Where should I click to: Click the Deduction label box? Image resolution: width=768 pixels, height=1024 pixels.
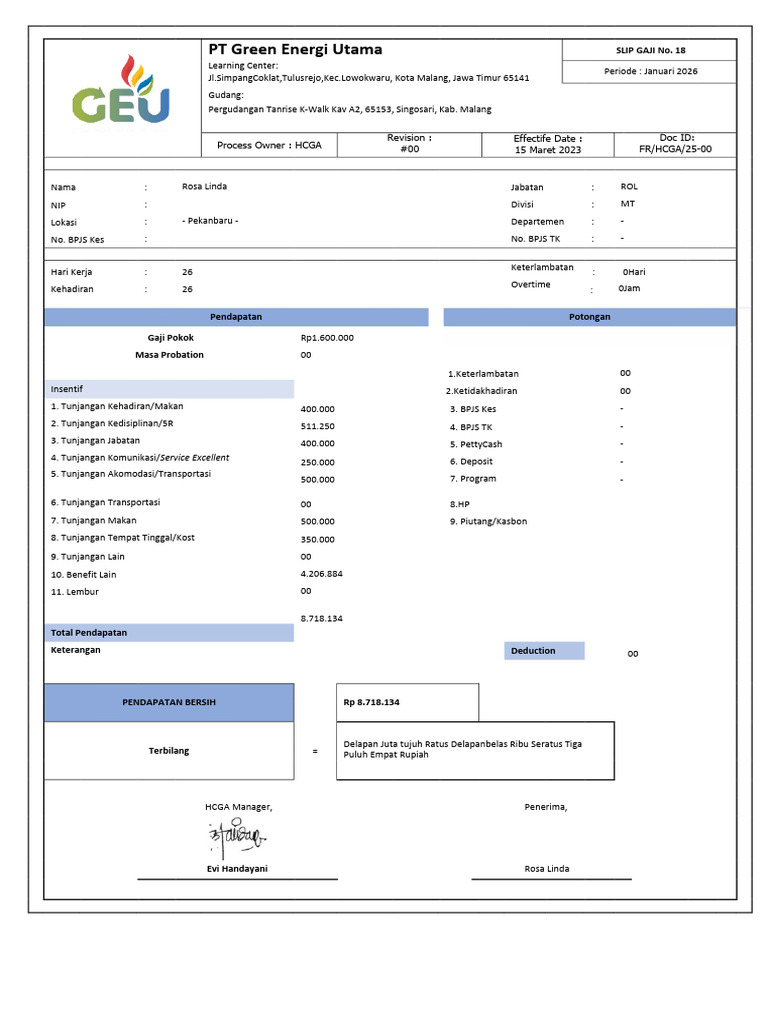click(x=544, y=650)
